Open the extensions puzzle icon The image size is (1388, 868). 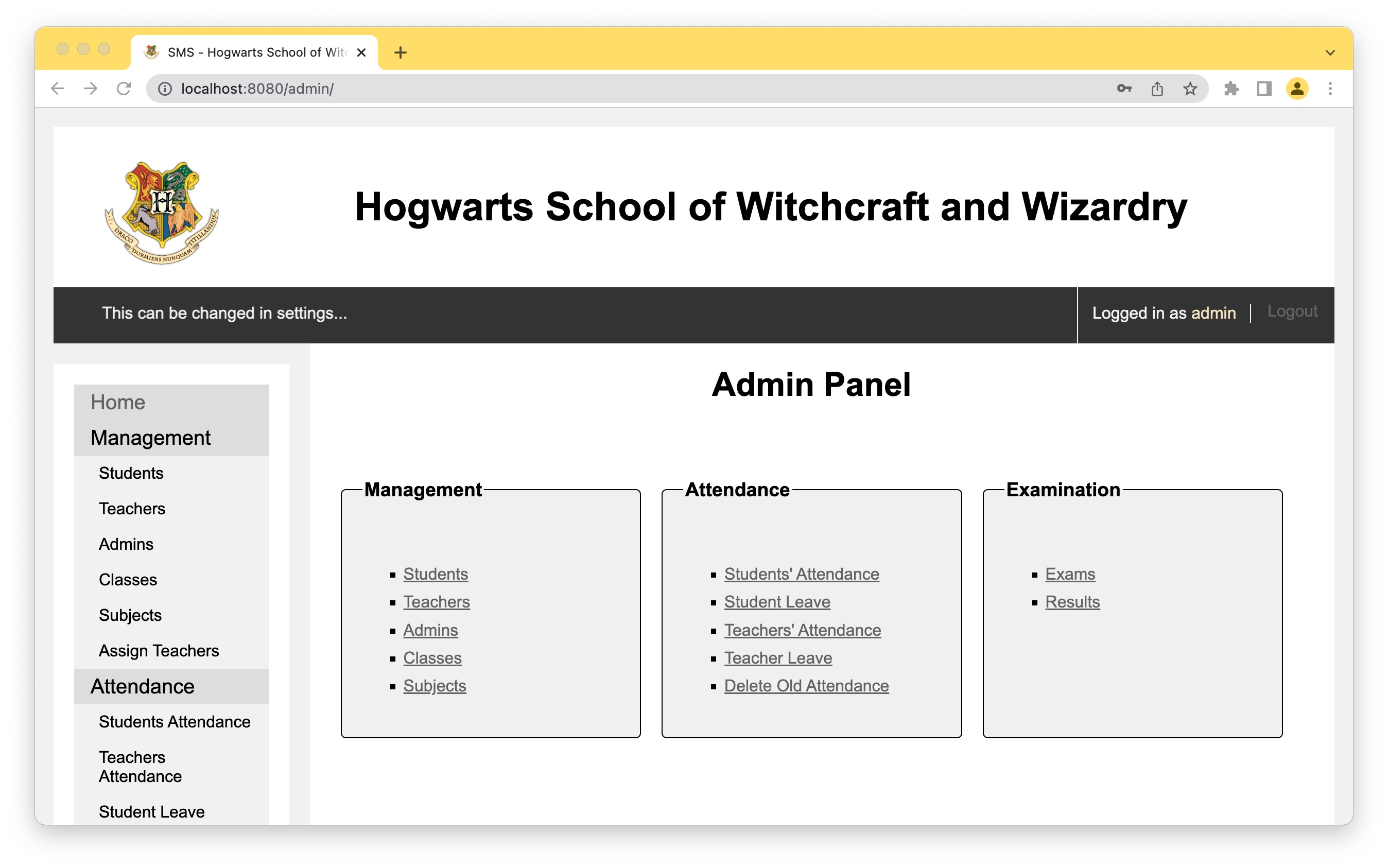pyautogui.click(x=1230, y=89)
